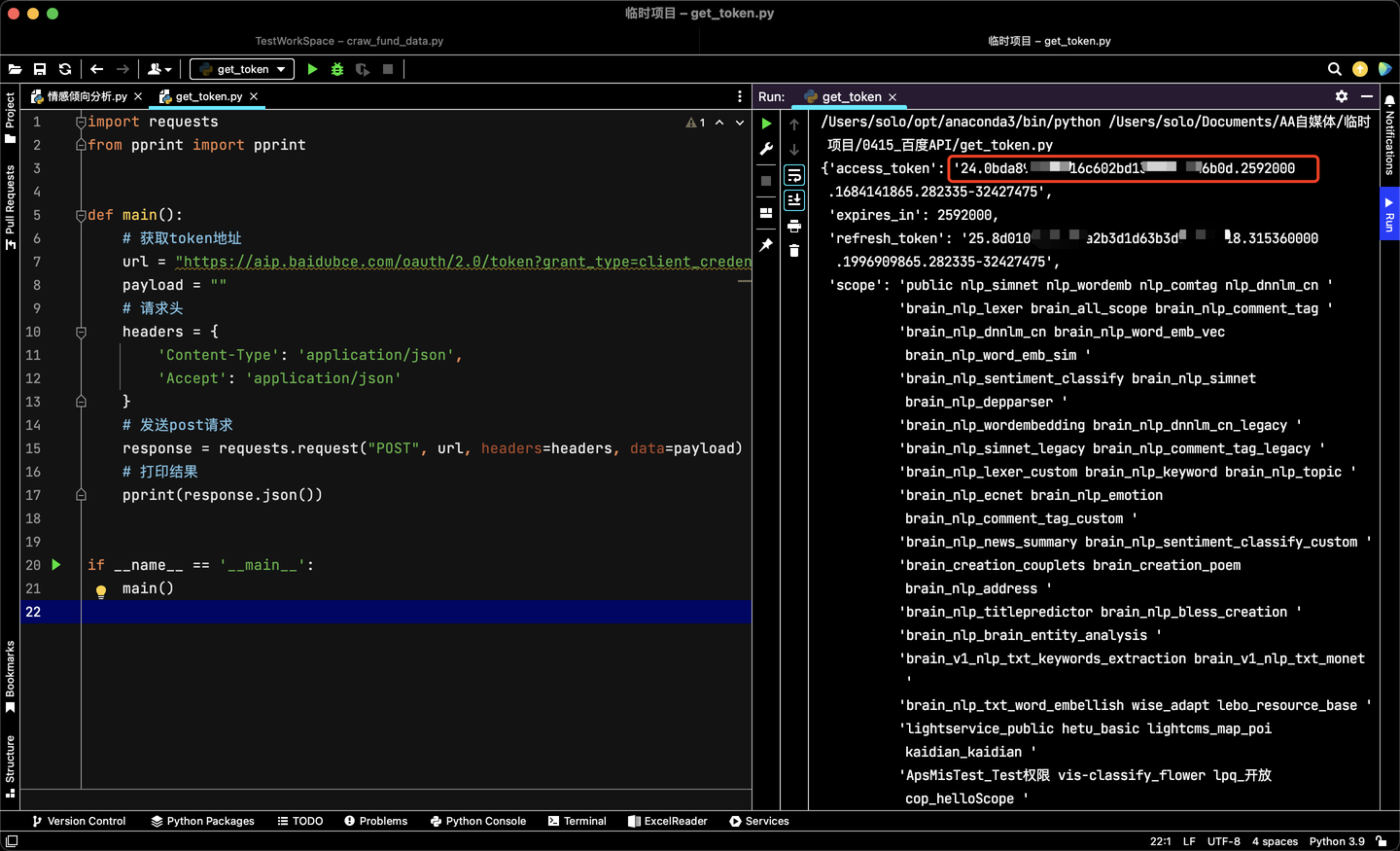Click the lightbulb intention icon on line 21

point(101,591)
